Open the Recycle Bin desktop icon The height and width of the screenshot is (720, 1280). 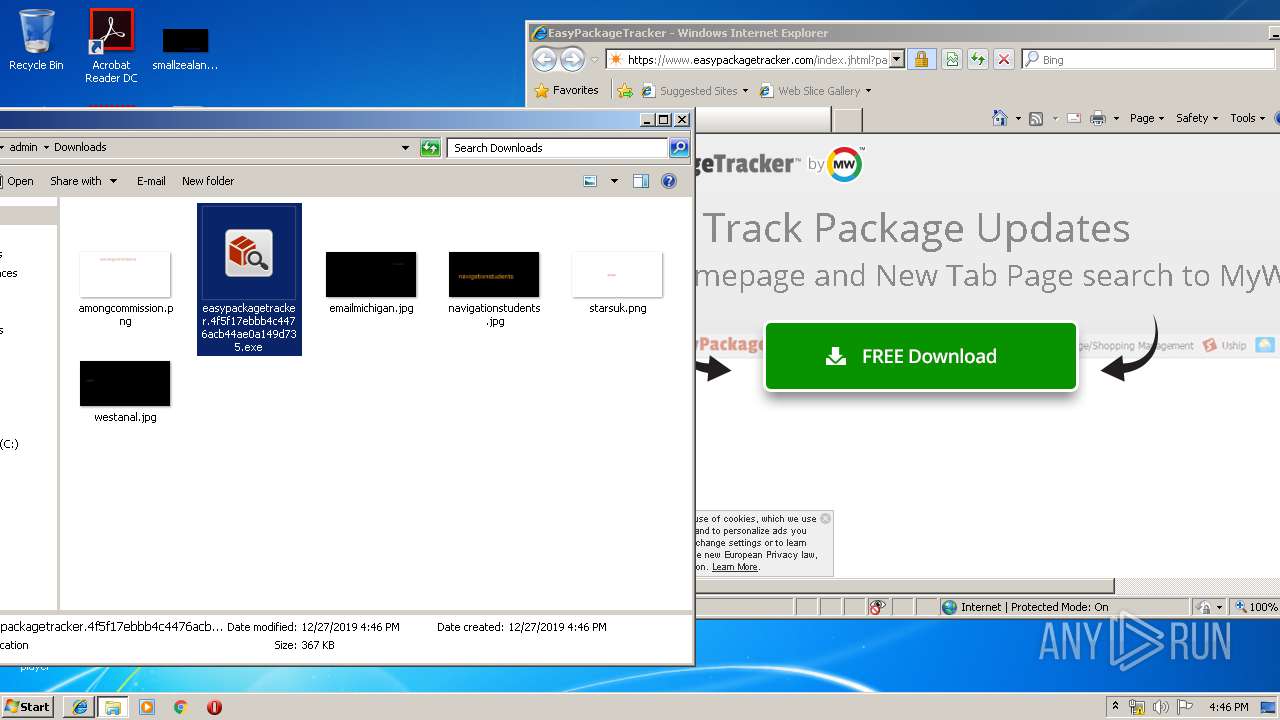[x=36, y=40]
